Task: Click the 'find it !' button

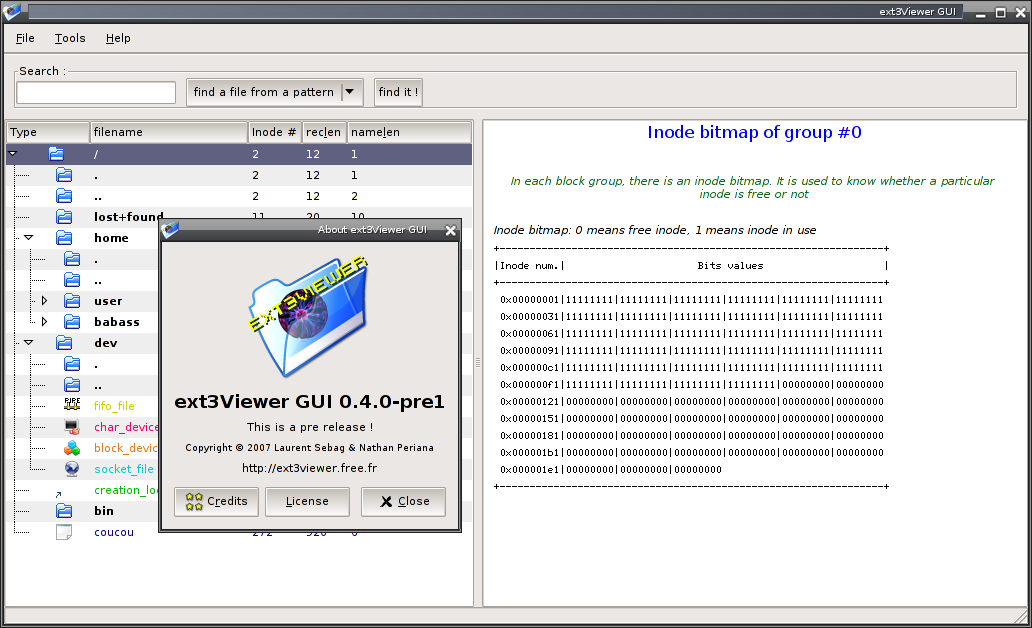Action: 398,92
